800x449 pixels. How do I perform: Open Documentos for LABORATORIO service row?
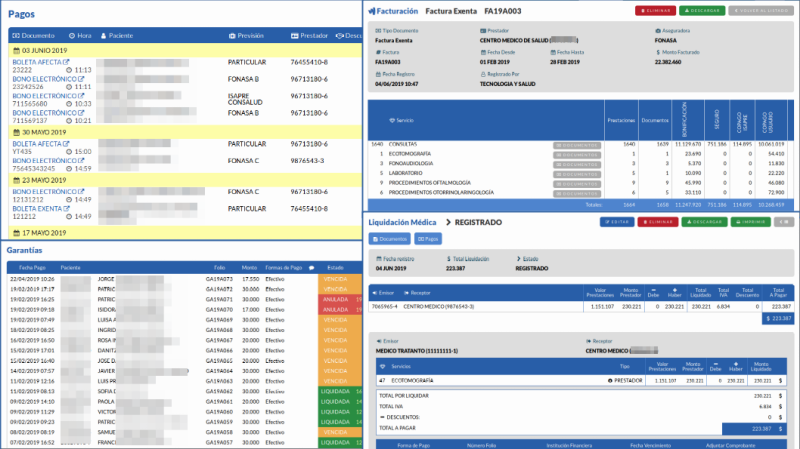tap(577, 174)
